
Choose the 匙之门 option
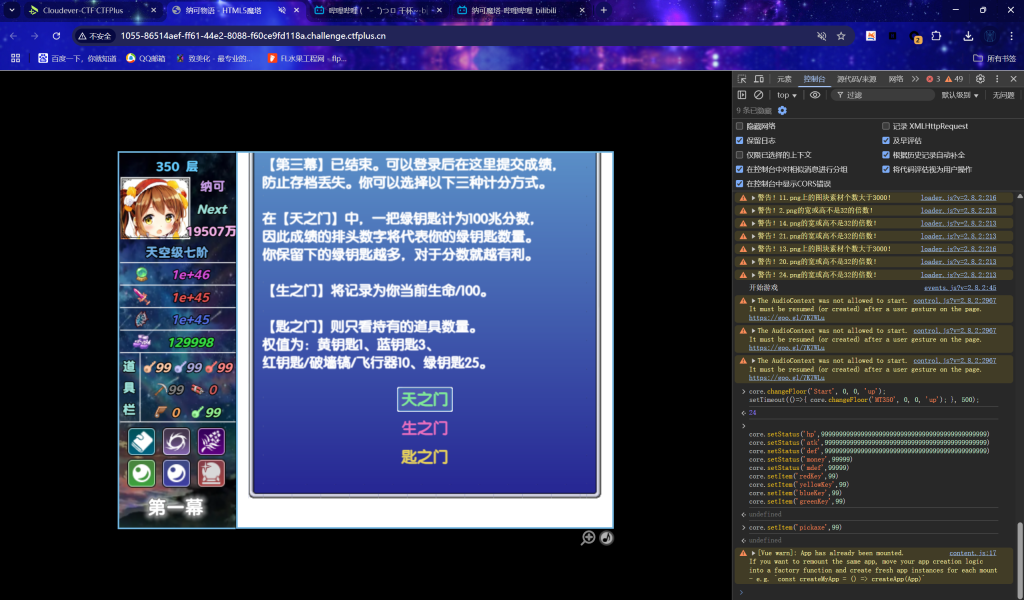pyautogui.click(x=424, y=457)
